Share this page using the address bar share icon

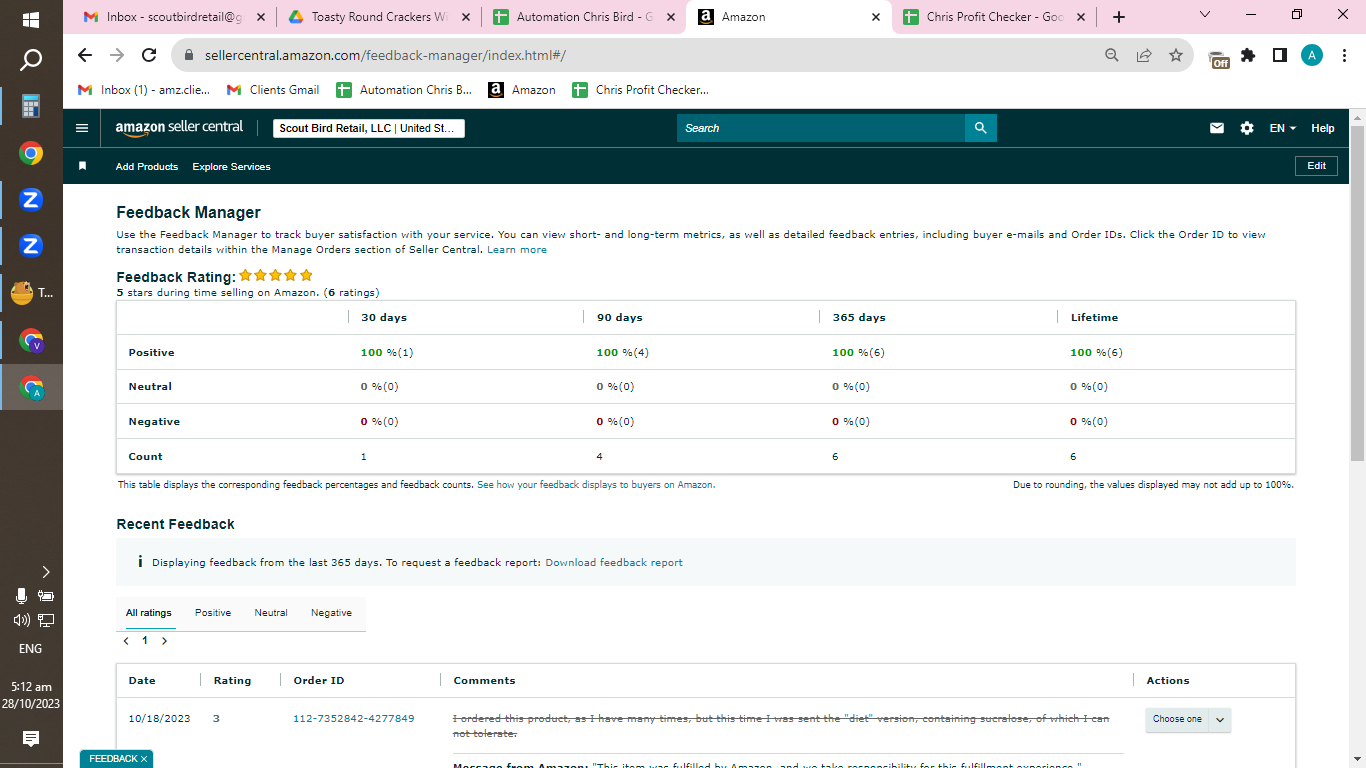[1144, 56]
